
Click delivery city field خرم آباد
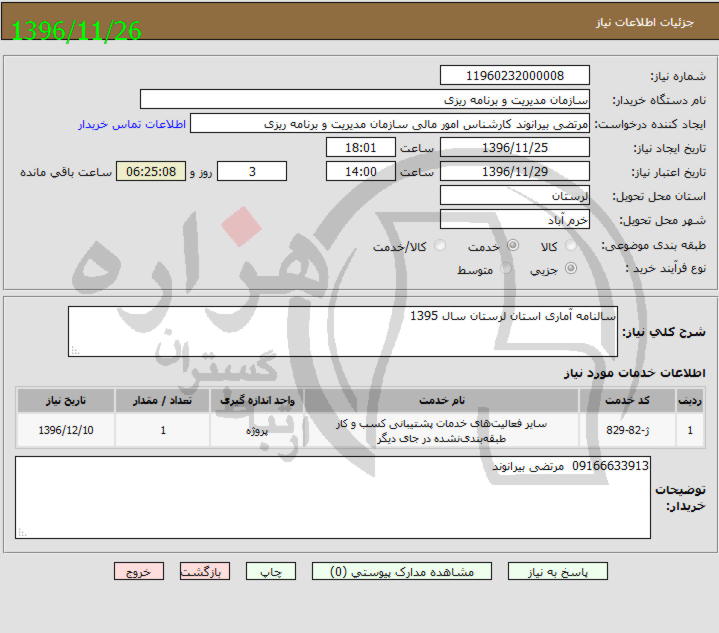pos(514,219)
